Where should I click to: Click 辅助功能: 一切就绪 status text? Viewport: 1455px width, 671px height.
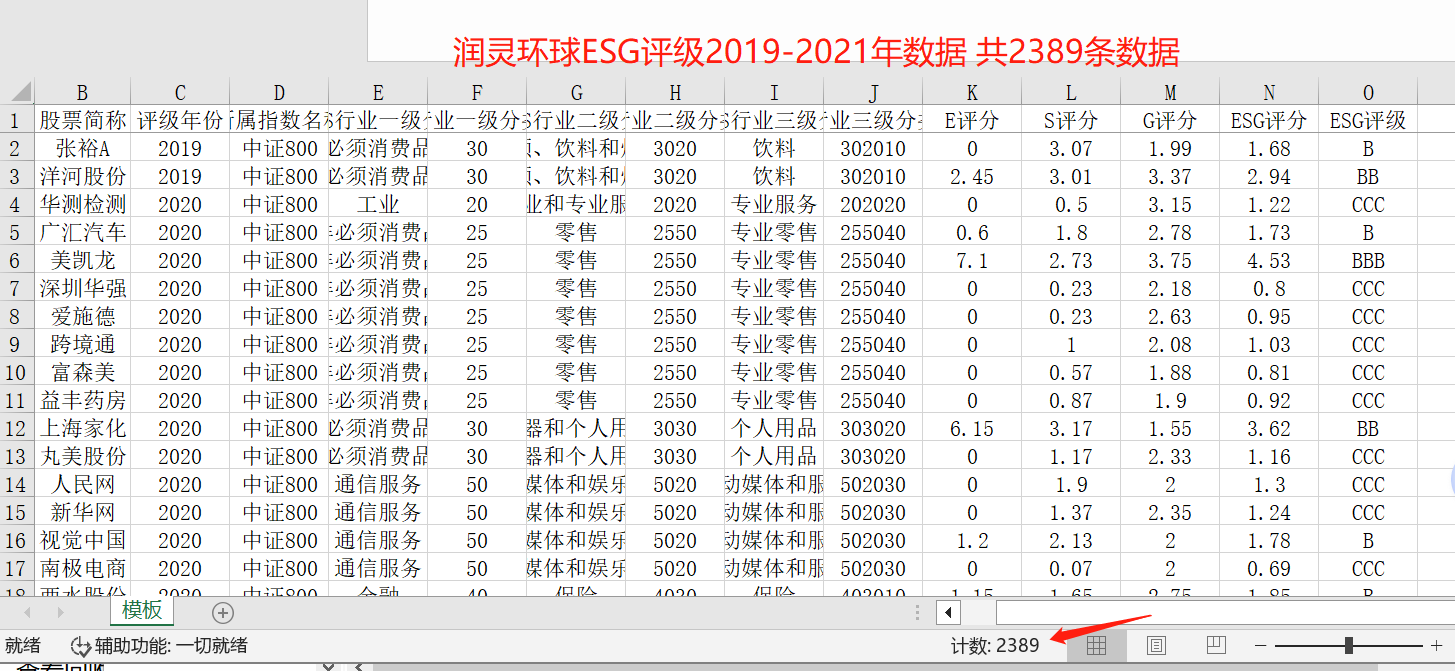click(x=171, y=645)
